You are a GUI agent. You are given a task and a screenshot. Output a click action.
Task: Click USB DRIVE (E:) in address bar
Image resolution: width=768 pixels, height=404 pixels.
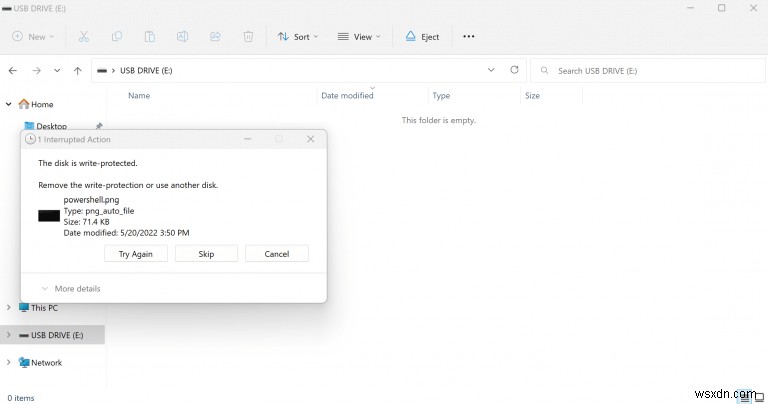pos(146,71)
